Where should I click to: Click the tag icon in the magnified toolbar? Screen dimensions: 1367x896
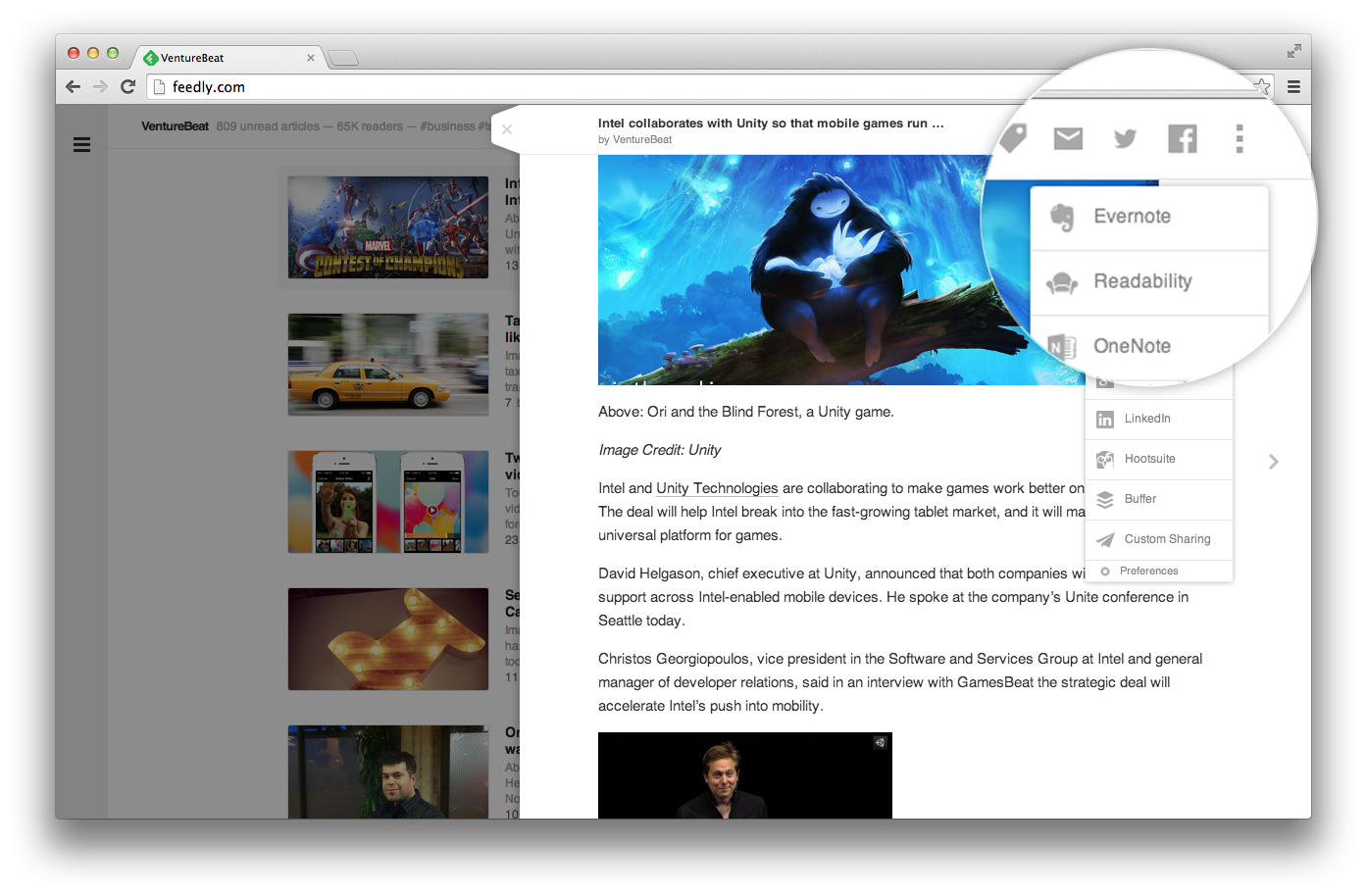coord(1014,138)
